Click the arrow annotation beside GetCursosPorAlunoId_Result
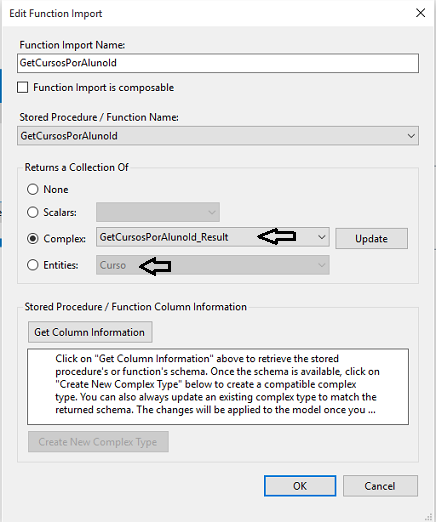 277,236
